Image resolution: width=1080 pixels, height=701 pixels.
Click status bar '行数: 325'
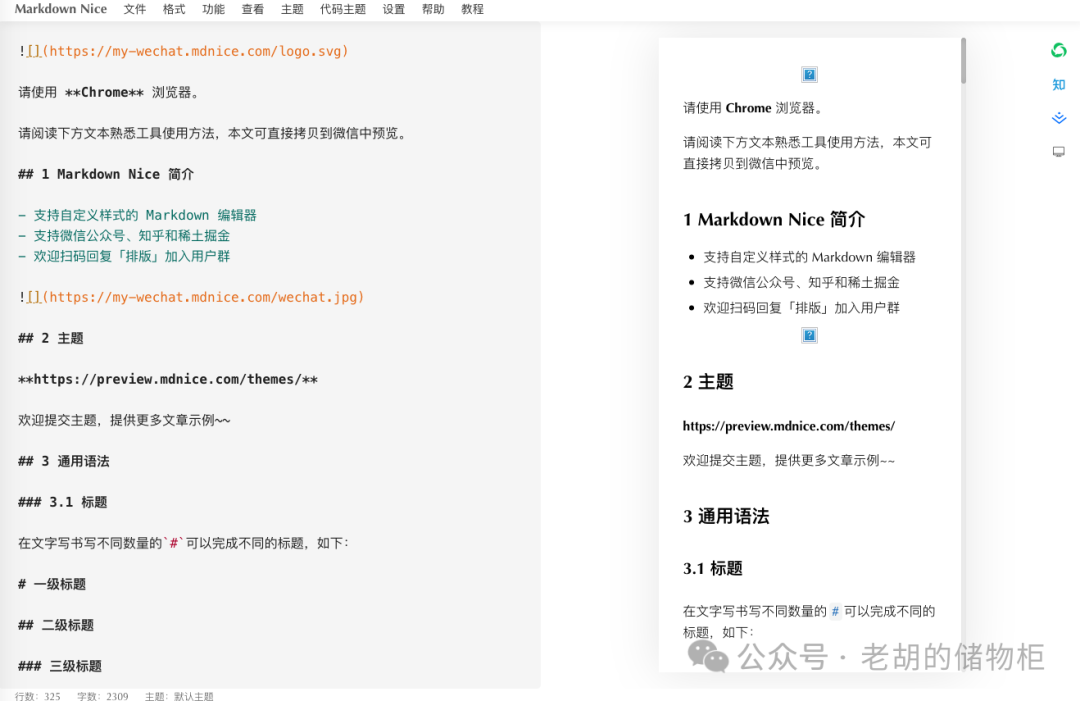(38, 696)
